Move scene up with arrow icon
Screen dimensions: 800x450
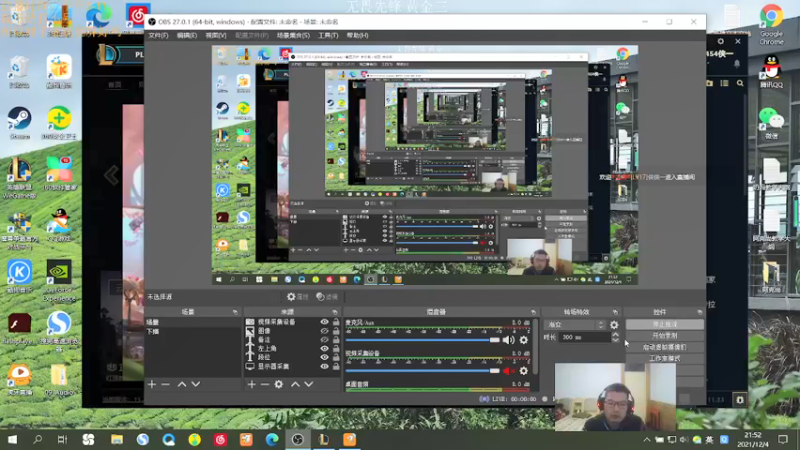182,384
